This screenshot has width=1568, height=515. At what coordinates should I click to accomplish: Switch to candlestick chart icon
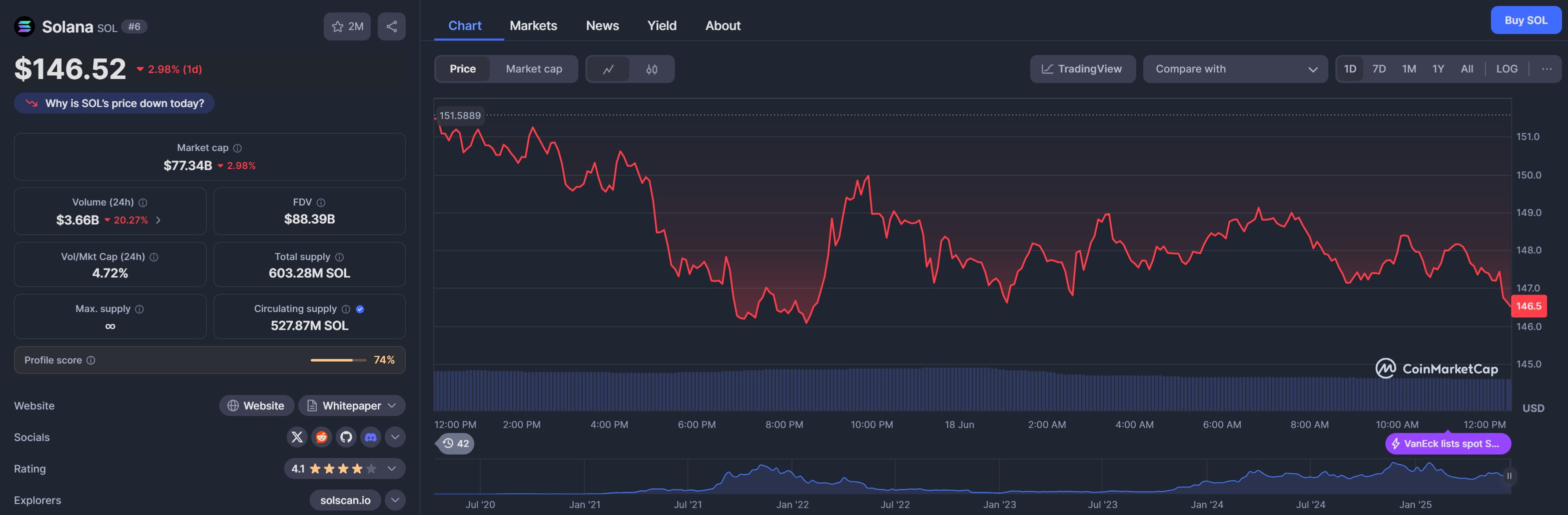[x=651, y=69]
